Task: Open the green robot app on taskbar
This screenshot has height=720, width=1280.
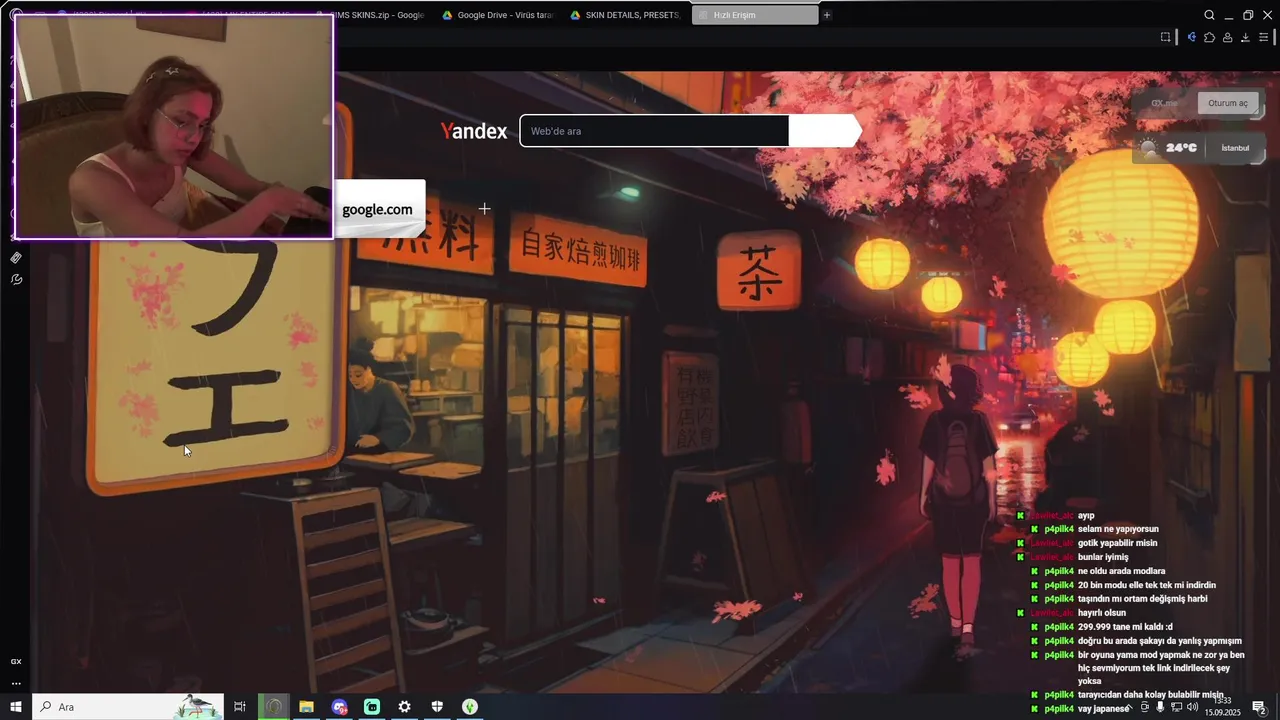Action: tap(372, 707)
